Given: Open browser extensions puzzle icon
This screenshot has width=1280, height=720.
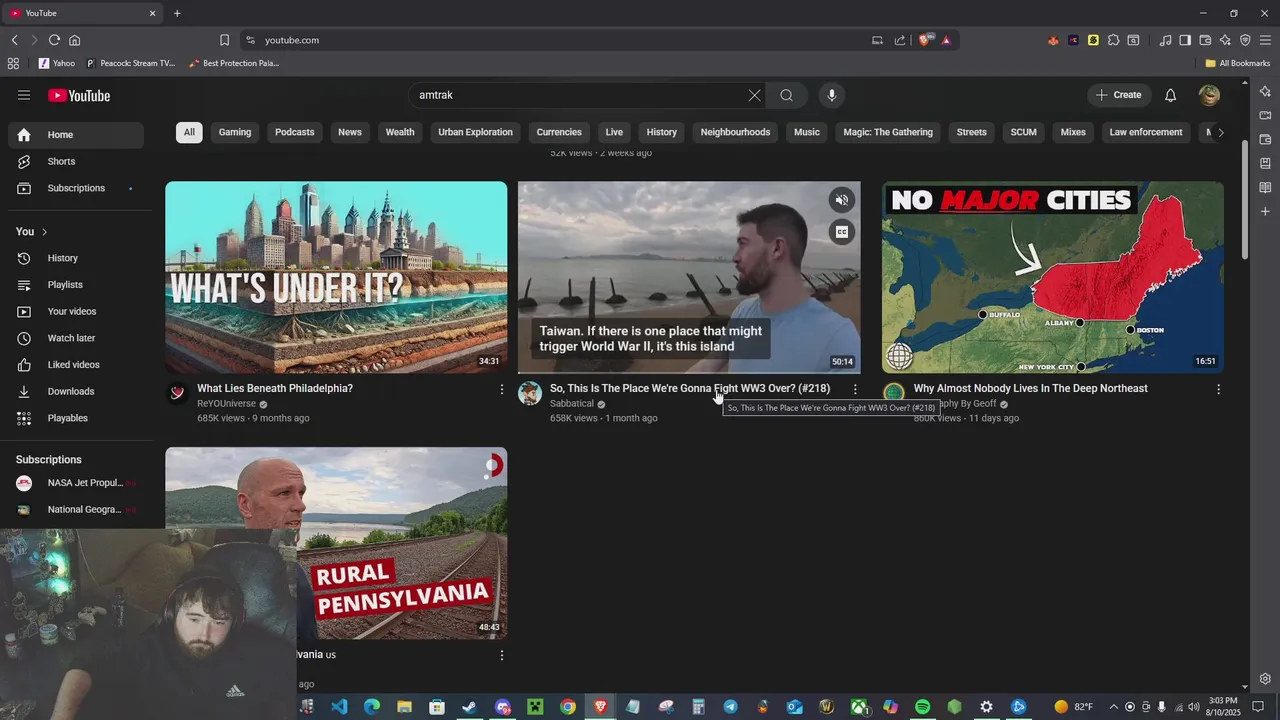Looking at the screenshot, I should 1113,40.
